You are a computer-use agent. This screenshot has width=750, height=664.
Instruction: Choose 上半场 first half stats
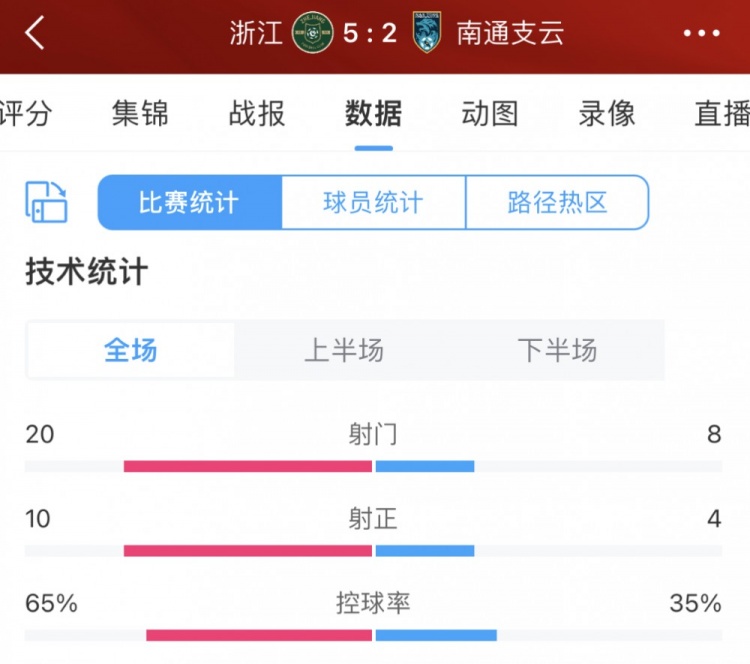(x=343, y=350)
